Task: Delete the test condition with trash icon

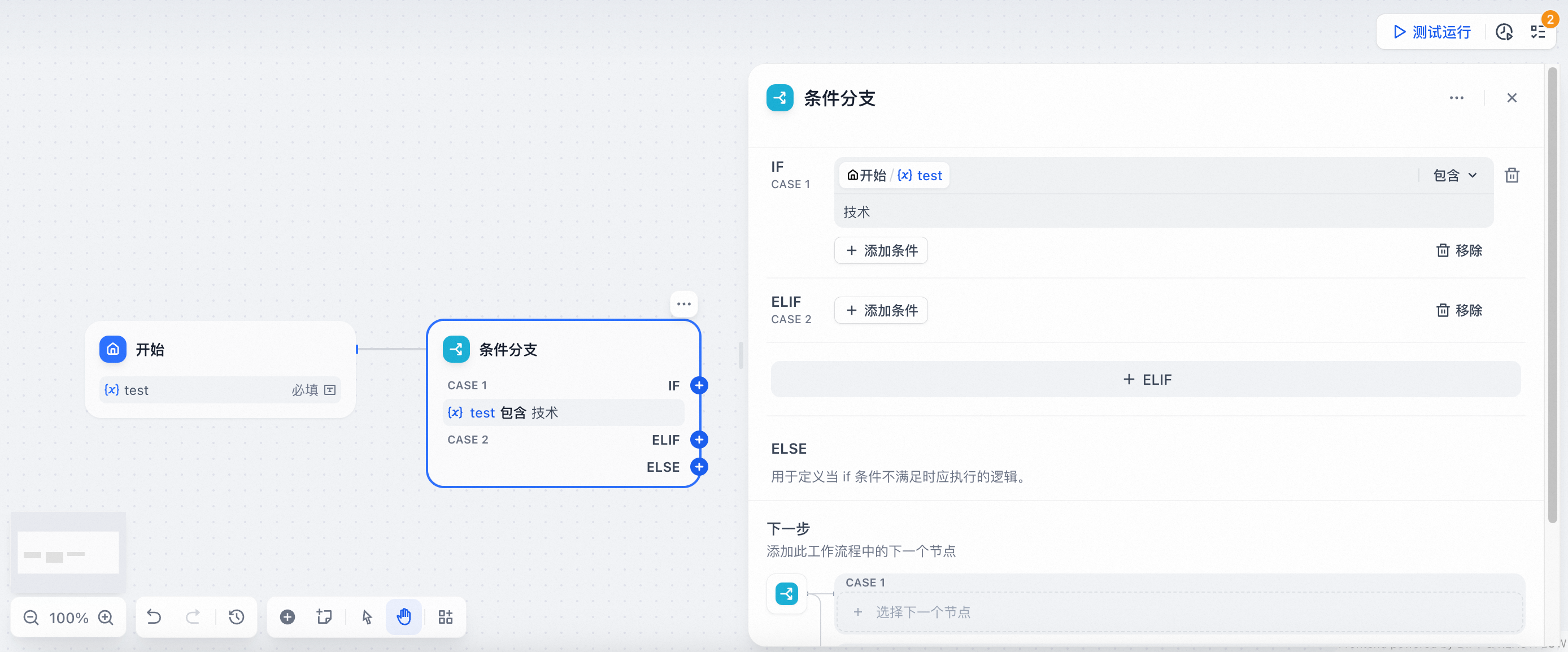Action: point(1512,175)
